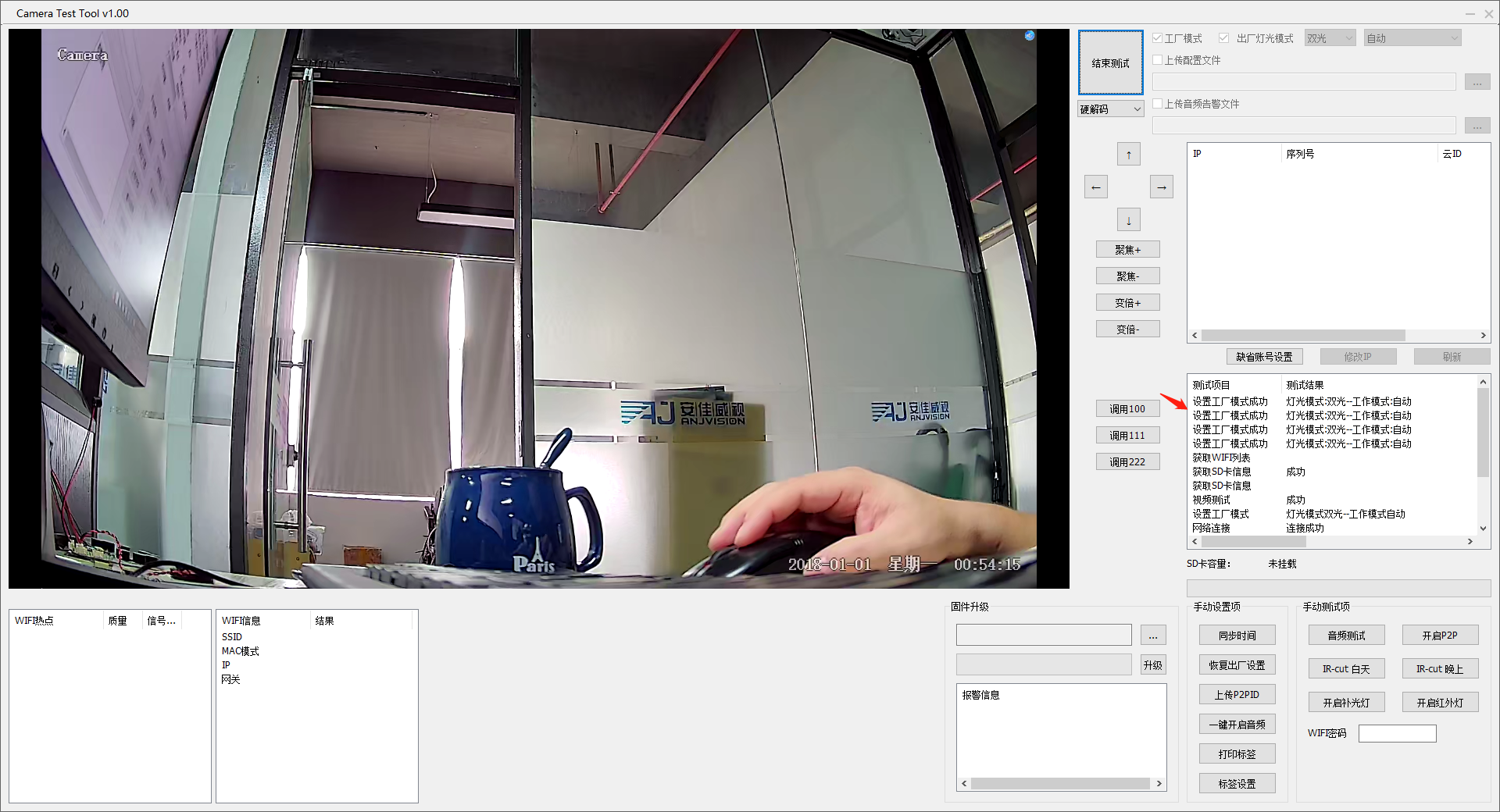The width and height of the screenshot is (1500, 812).
Task: Click the pan right arrow button
Action: (x=1161, y=187)
